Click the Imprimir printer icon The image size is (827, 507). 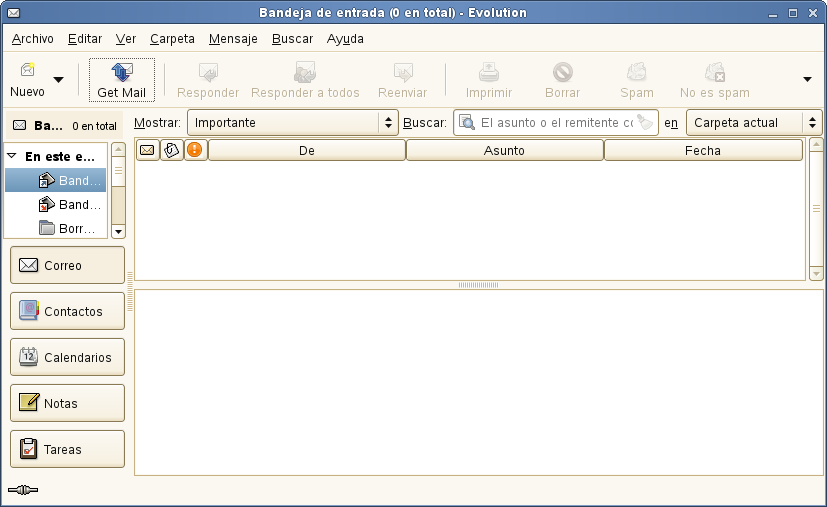click(489, 72)
